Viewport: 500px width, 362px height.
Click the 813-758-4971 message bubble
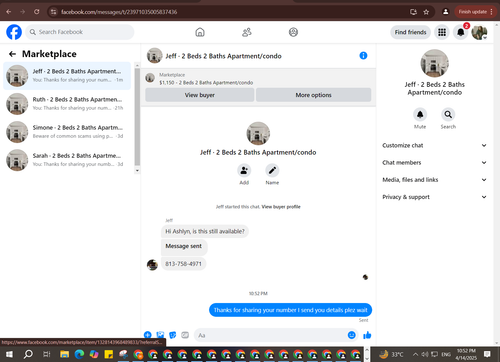[183, 264]
